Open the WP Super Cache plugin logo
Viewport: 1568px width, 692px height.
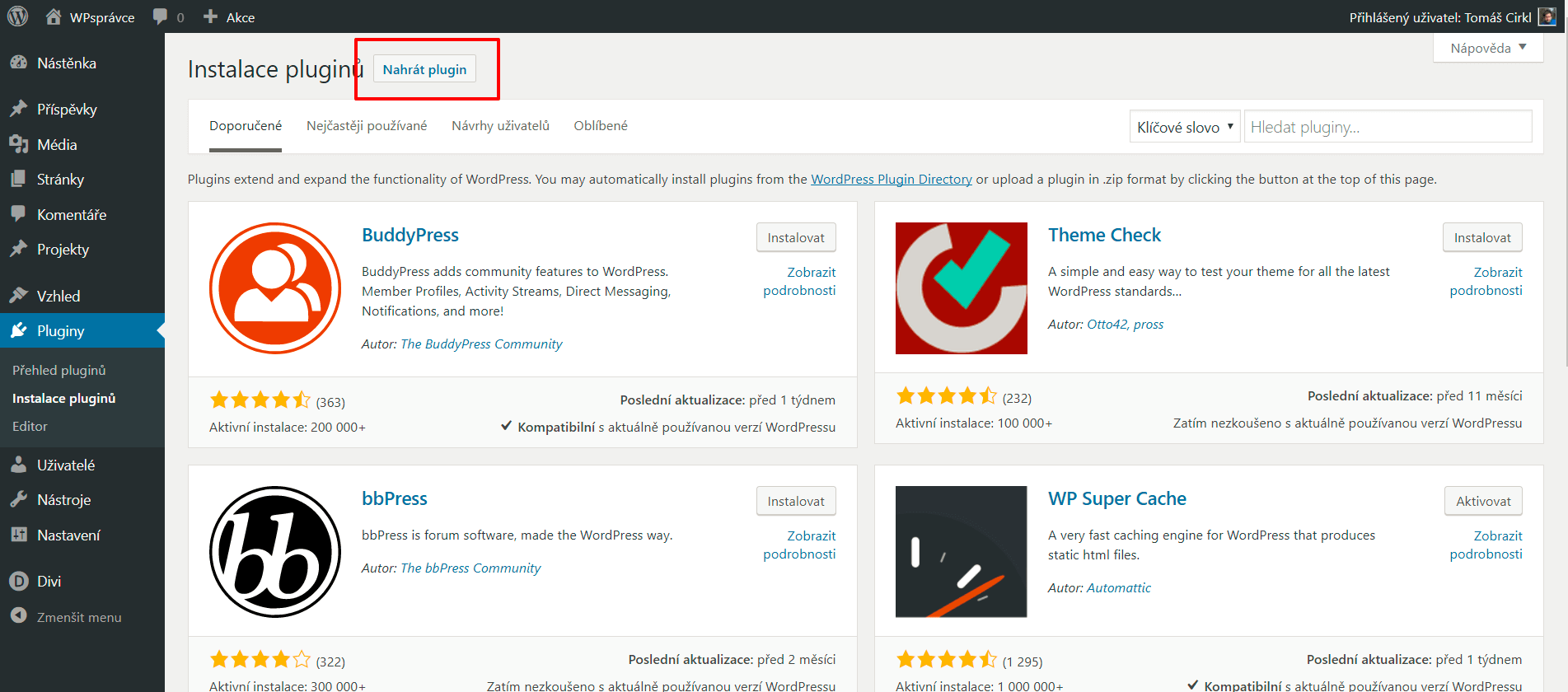coord(962,552)
